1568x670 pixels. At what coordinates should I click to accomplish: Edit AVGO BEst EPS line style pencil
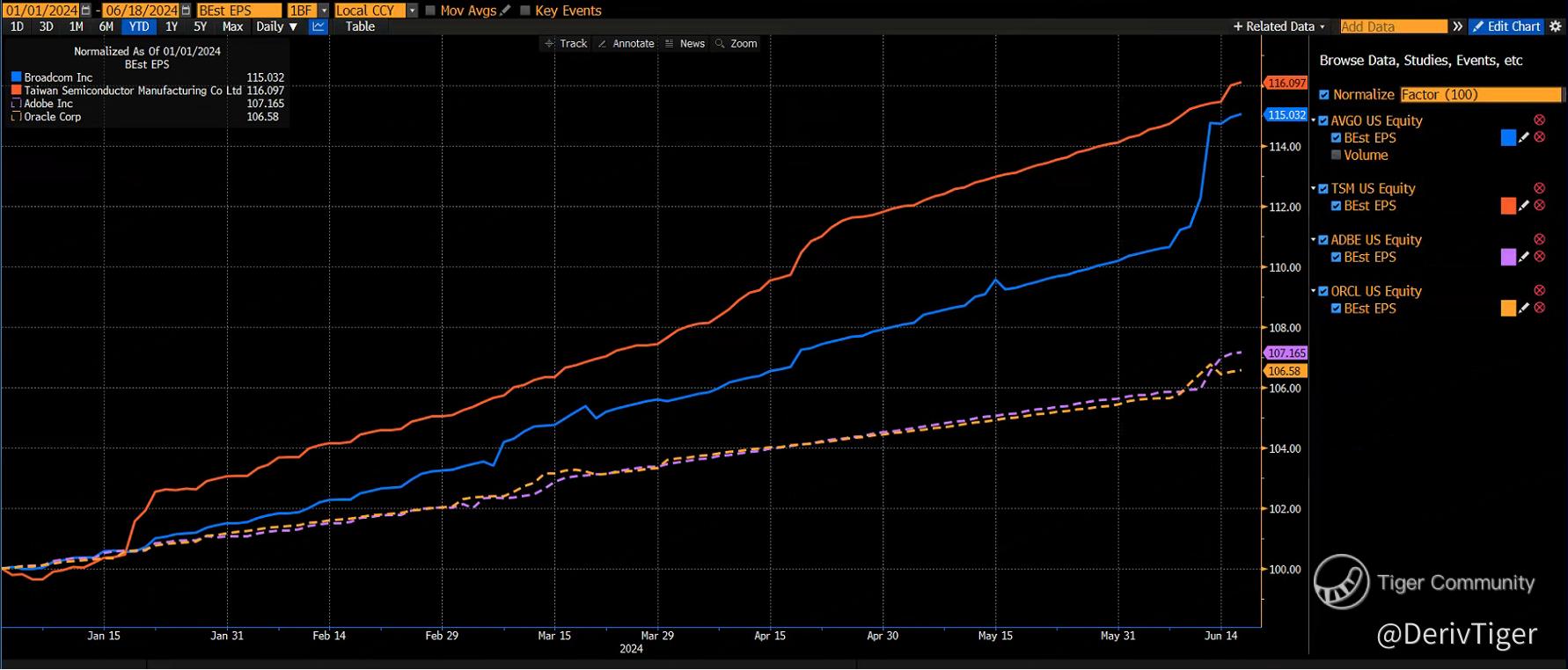point(1524,137)
